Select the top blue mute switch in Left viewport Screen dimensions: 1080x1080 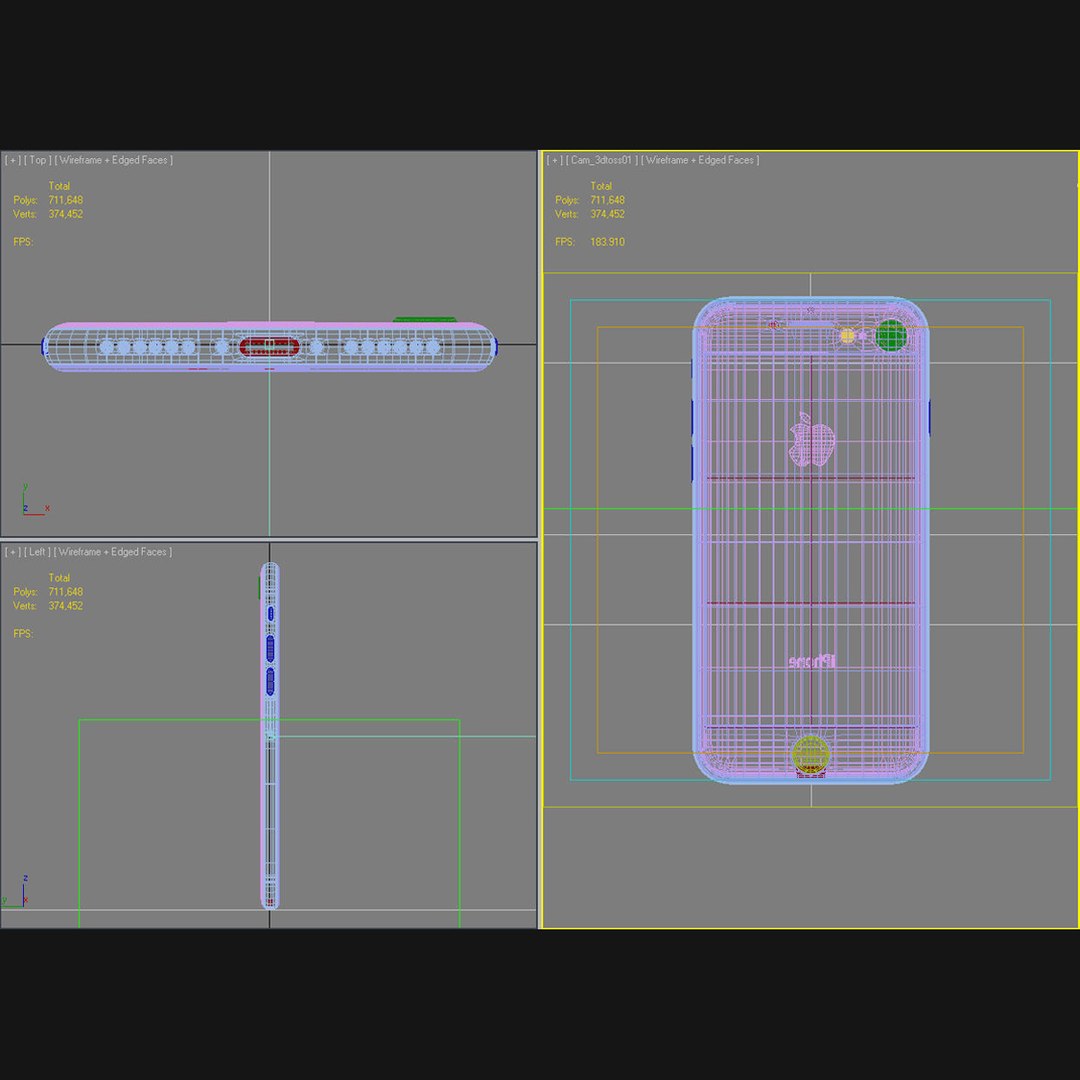(270, 613)
